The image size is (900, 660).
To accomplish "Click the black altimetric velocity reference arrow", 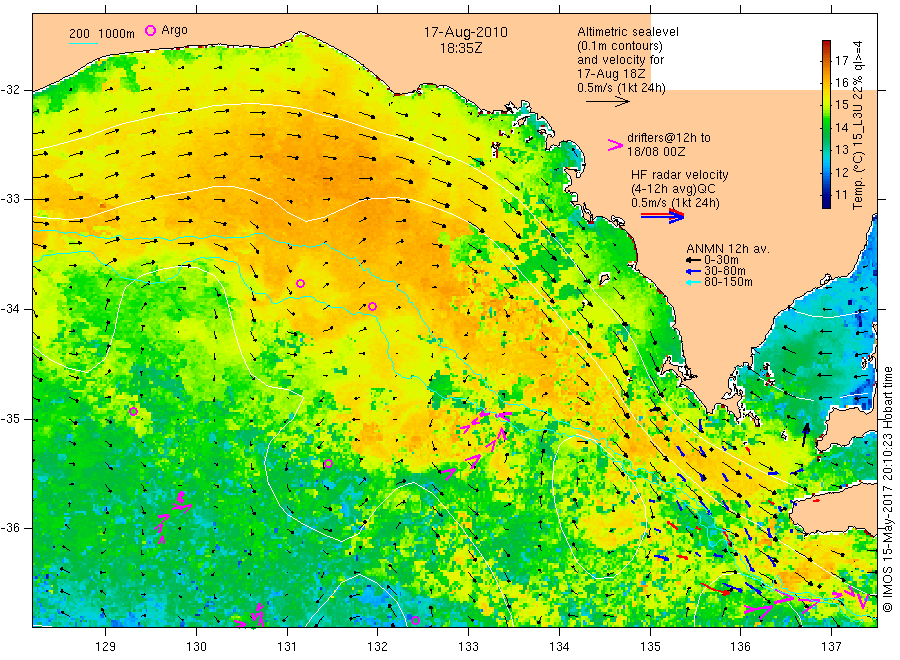I will tap(607, 102).
